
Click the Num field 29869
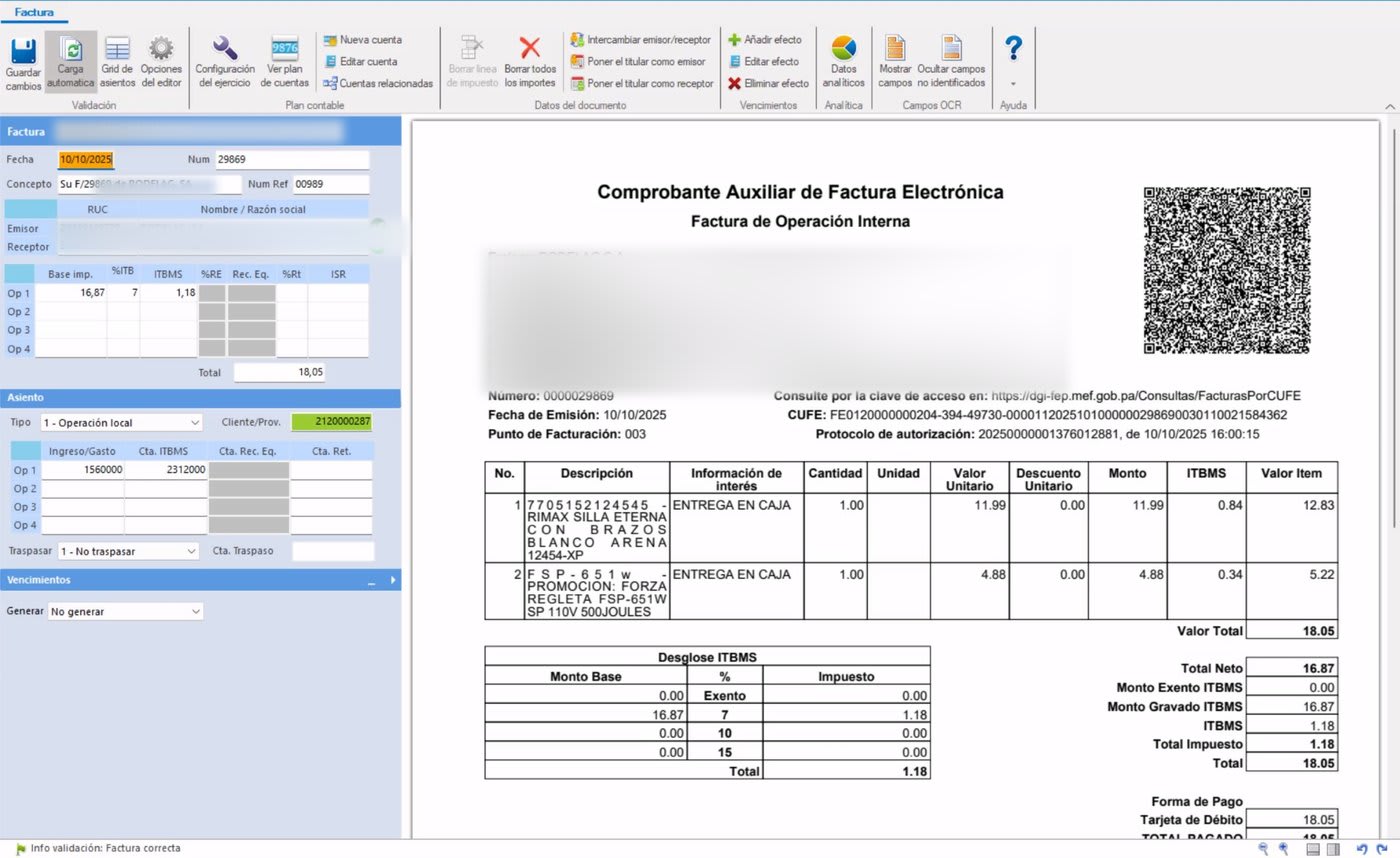[292, 160]
